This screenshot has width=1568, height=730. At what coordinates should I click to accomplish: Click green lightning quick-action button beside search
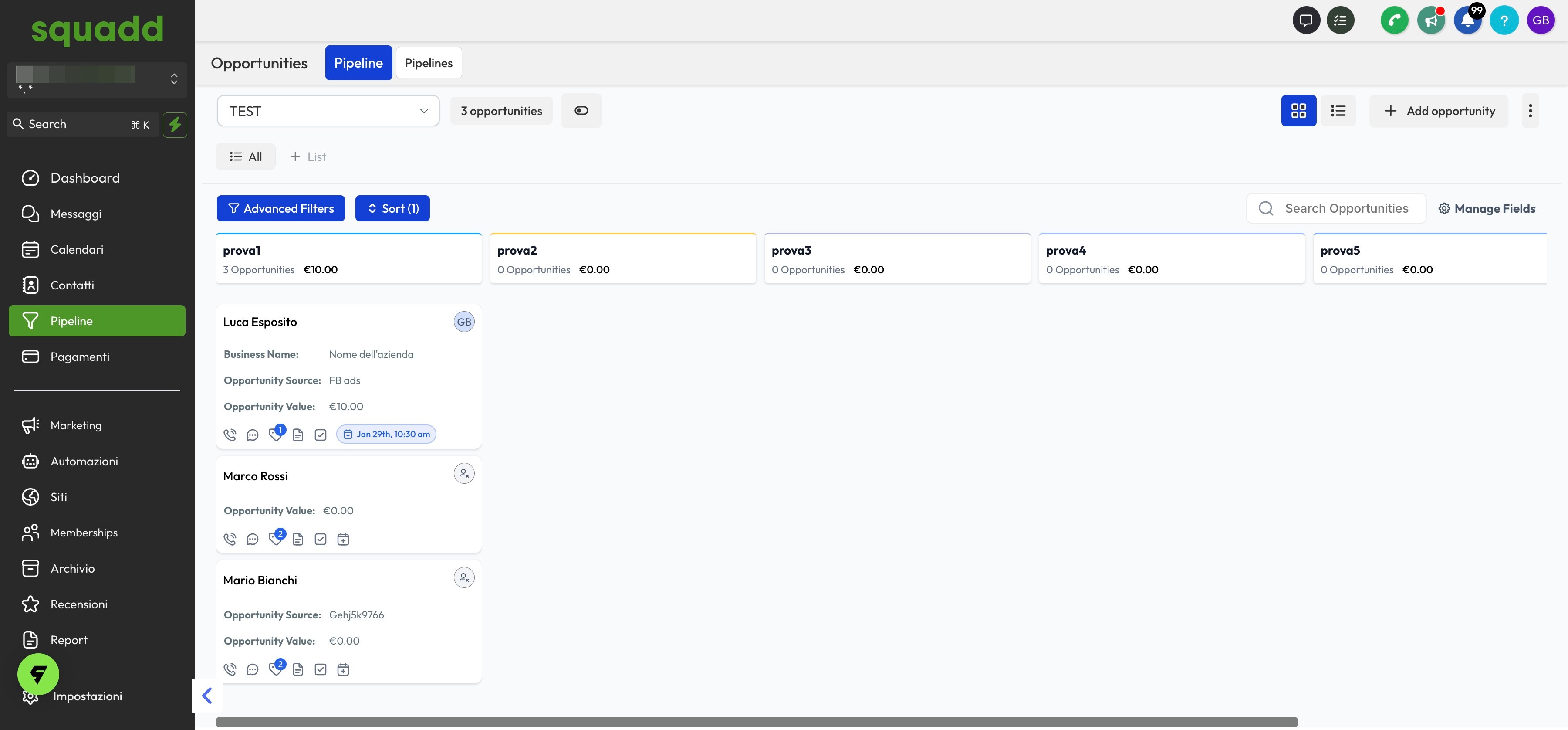click(175, 125)
